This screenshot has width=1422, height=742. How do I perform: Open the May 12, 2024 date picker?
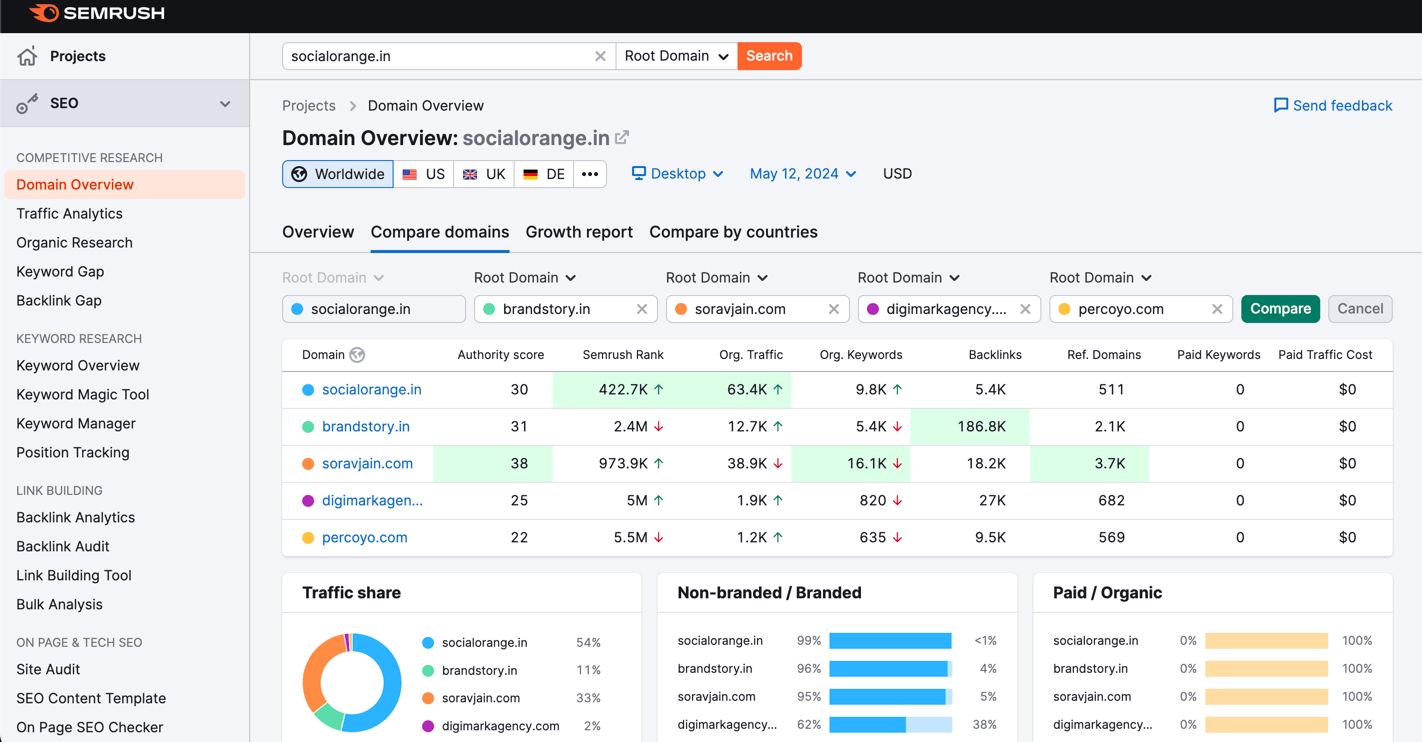[802, 174]
